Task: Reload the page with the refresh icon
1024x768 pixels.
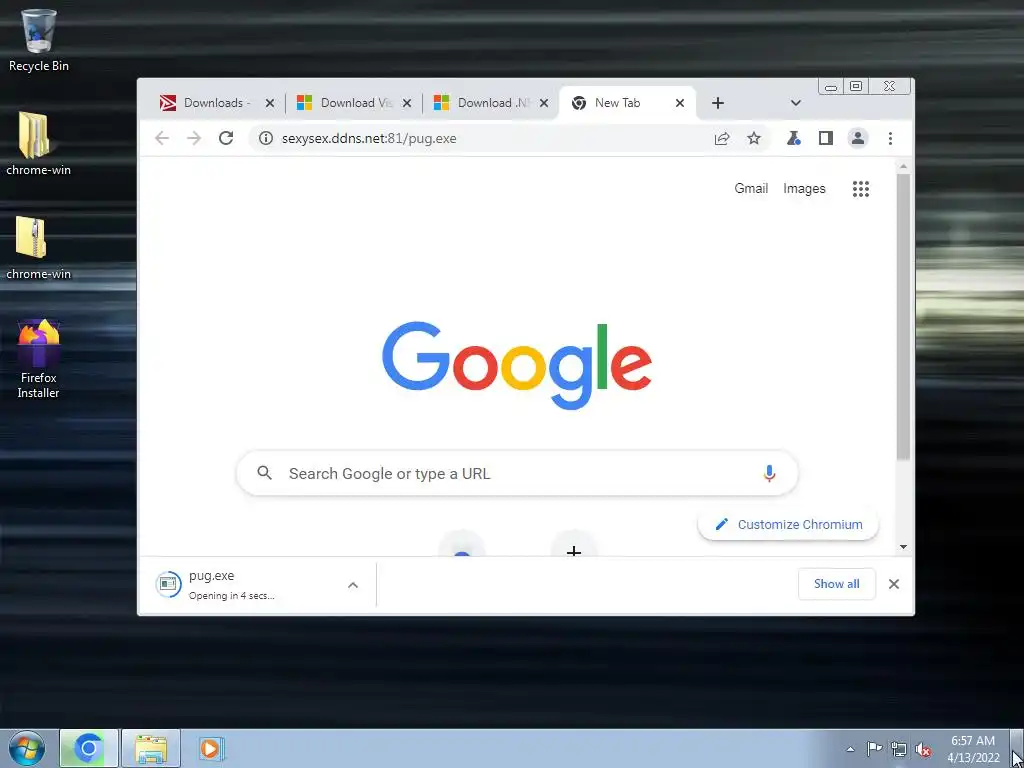Action: click(x=226, y=138)
